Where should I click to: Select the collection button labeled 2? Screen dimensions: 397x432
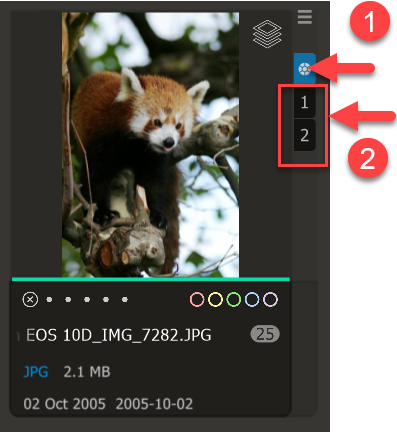coord(305,135)
